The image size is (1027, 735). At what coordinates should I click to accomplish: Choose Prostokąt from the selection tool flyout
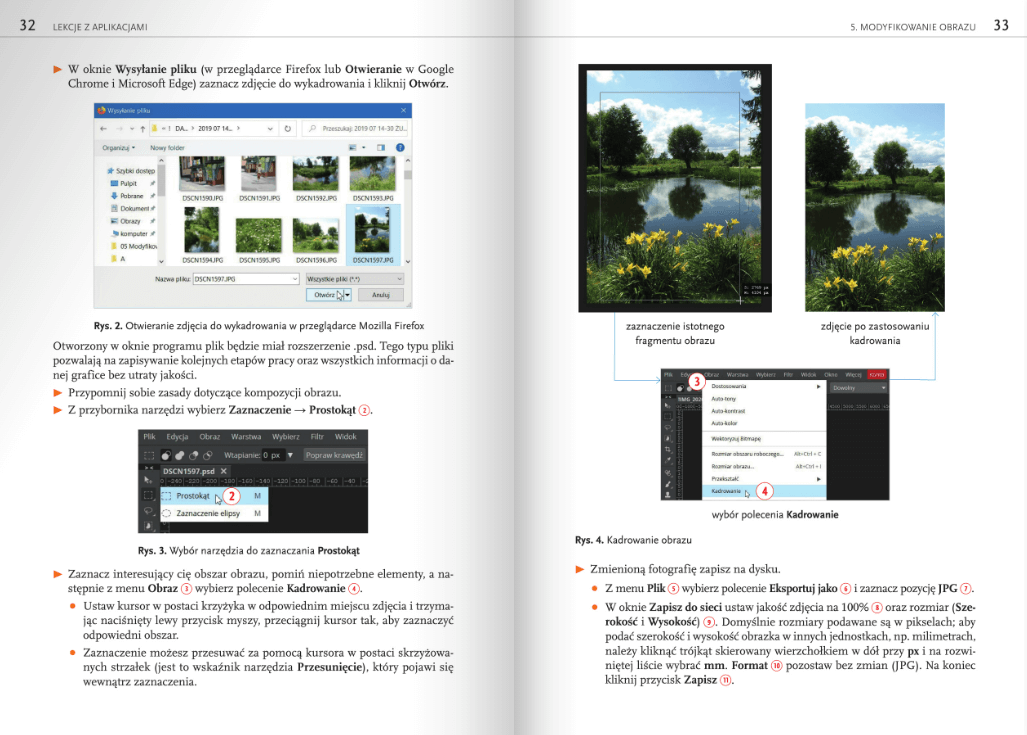click(214, 496)
